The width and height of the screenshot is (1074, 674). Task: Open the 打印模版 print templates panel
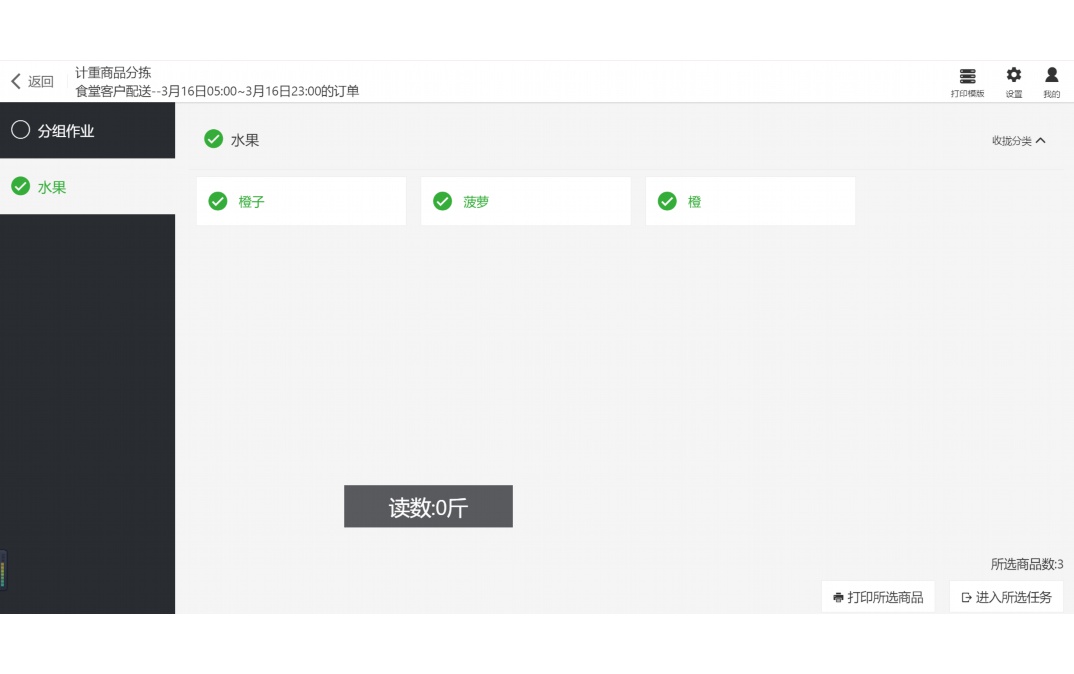(x=967, y=81)
